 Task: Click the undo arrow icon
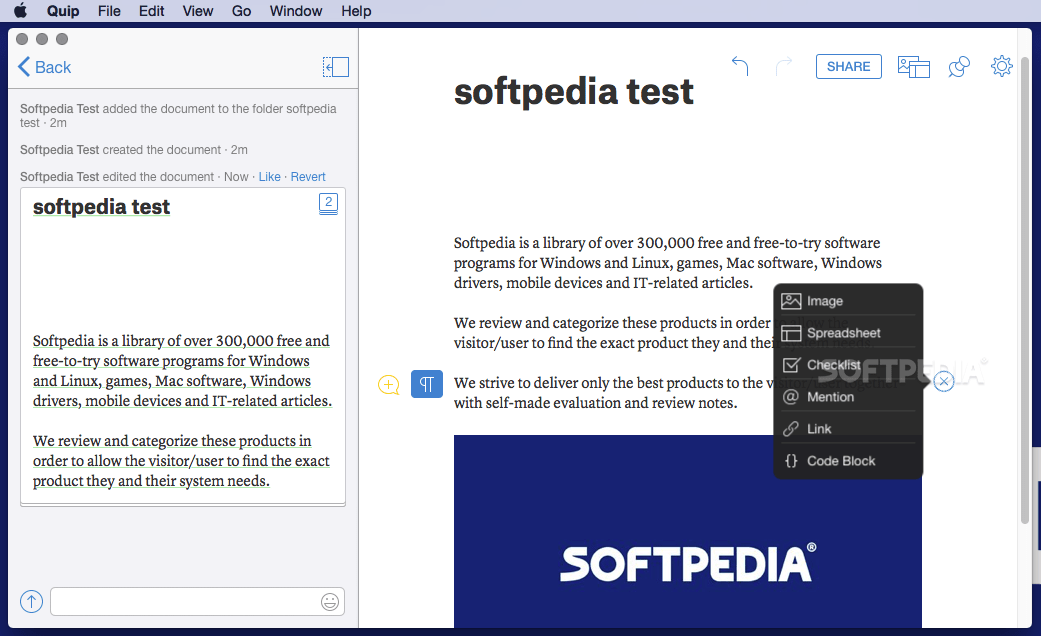(x=739, y=64)
